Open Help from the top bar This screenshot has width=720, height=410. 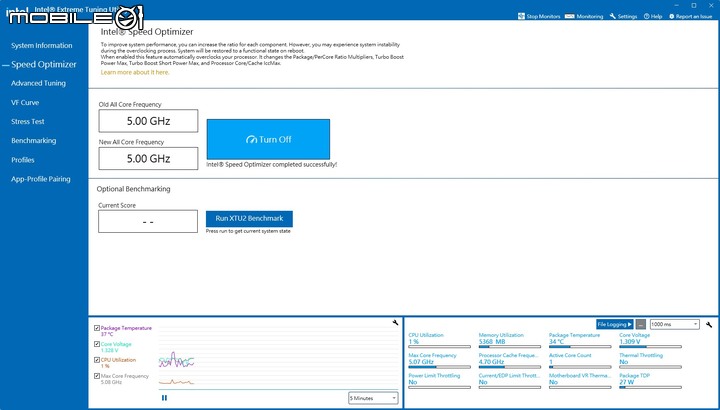pos(653,16)
